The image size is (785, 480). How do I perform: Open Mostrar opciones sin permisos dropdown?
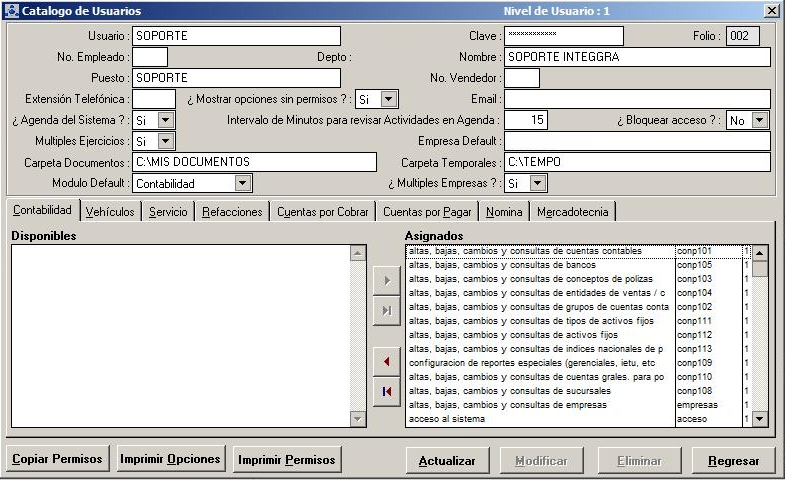(x=389, y=99)
